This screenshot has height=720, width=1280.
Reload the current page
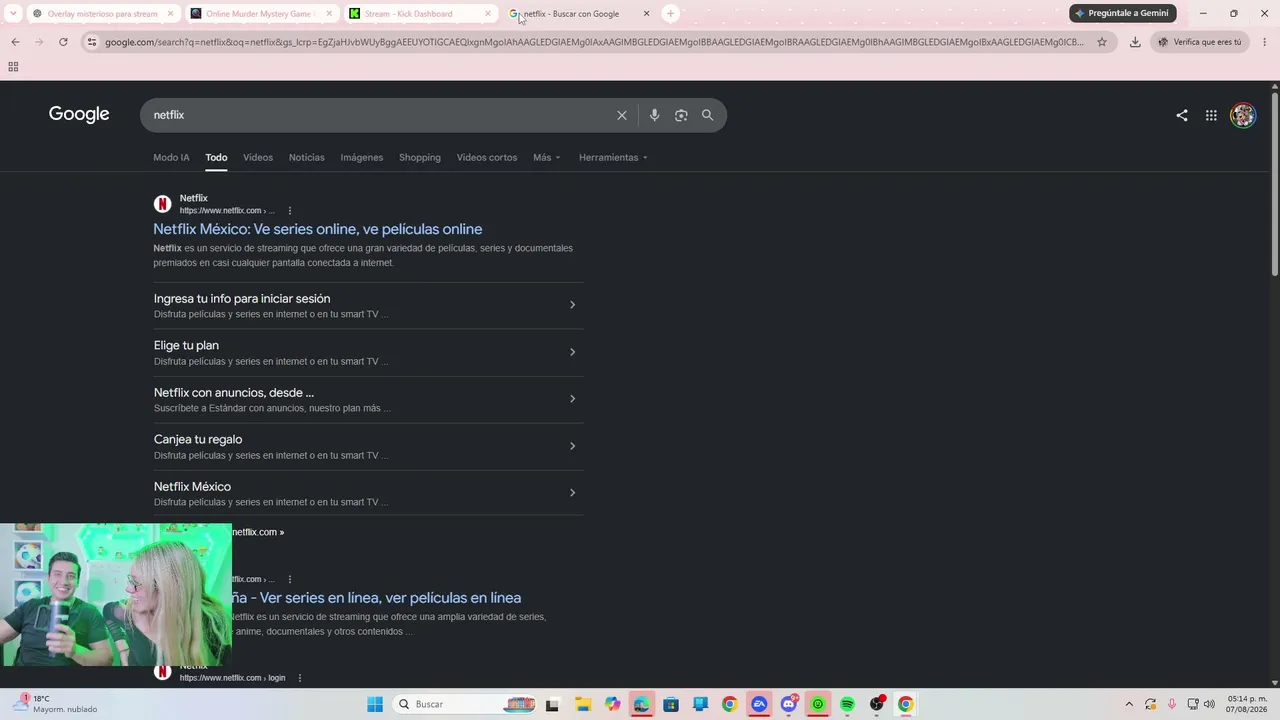[x=63, y=42]
